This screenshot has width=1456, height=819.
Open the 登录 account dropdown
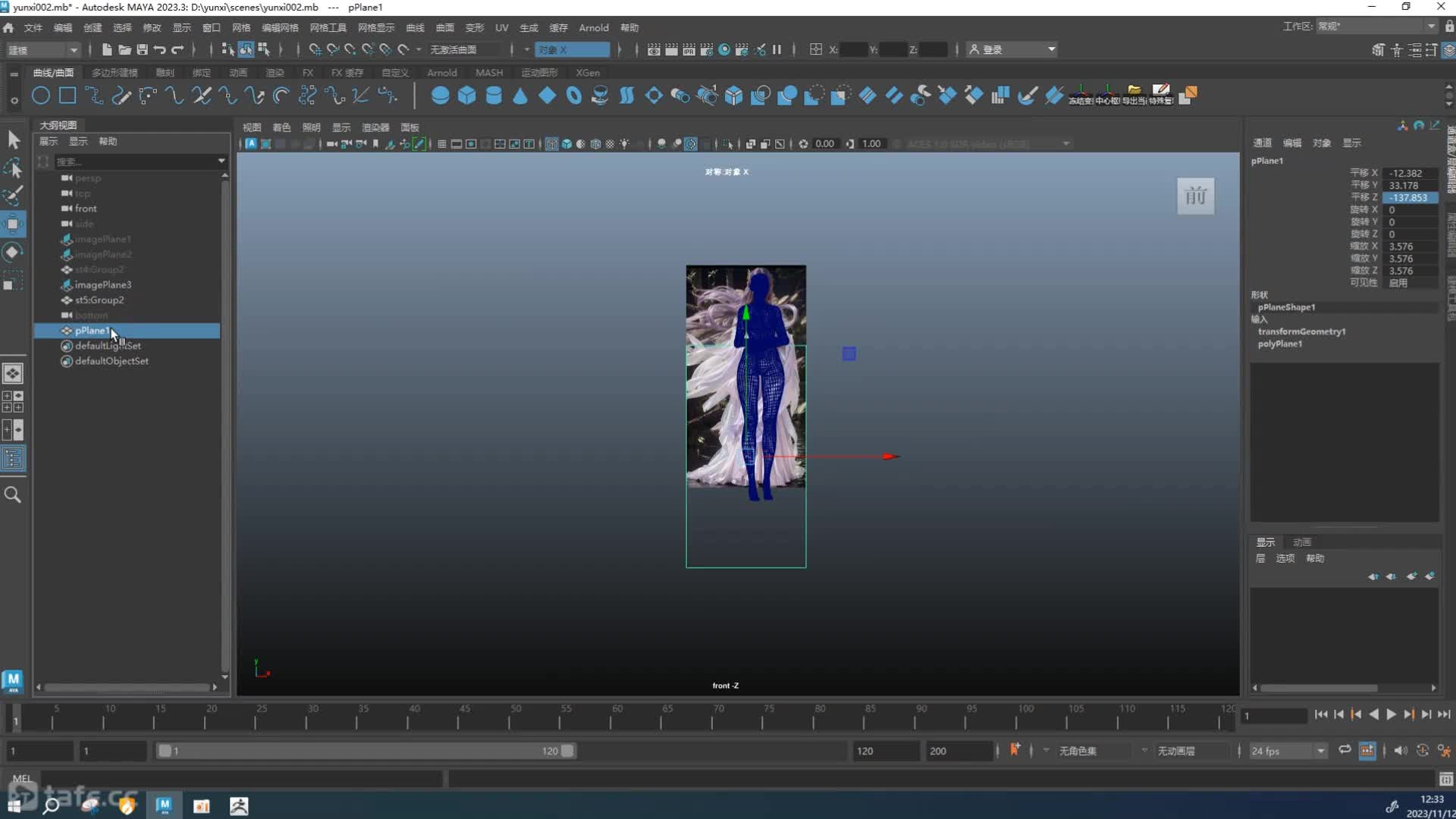pos(1012,49)
